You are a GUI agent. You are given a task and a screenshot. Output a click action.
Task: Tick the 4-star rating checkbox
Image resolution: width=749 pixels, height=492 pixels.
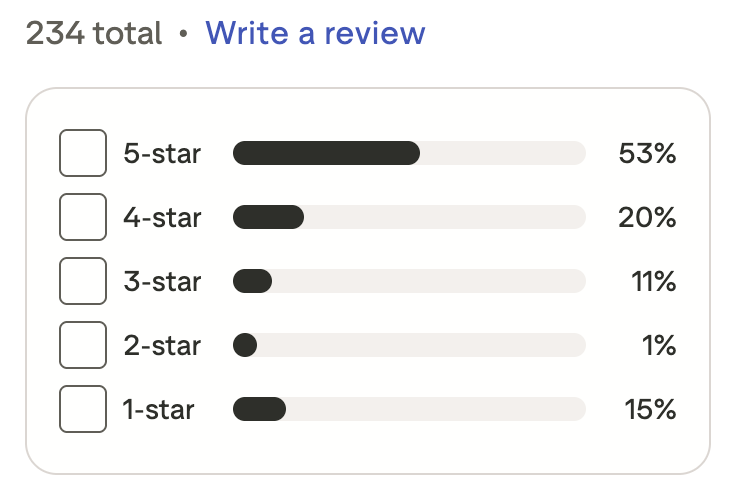[83, 217]
